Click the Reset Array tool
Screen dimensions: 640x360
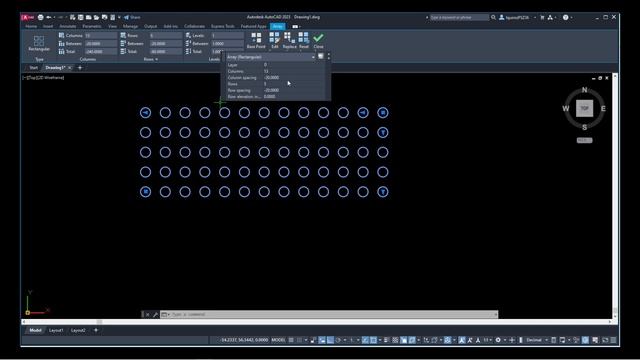pos(304,40)
